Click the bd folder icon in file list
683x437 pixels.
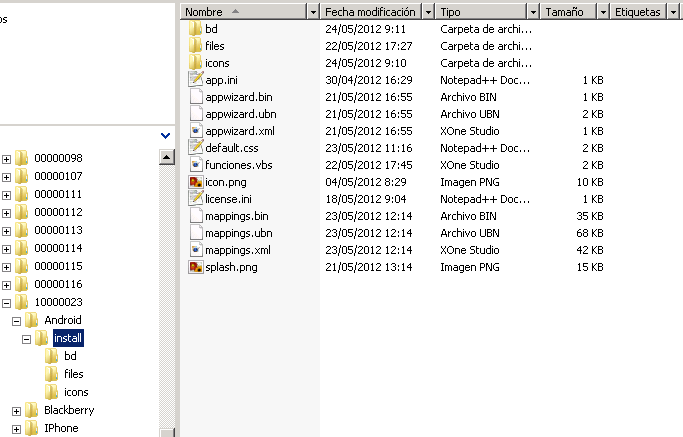pos(196,29)
